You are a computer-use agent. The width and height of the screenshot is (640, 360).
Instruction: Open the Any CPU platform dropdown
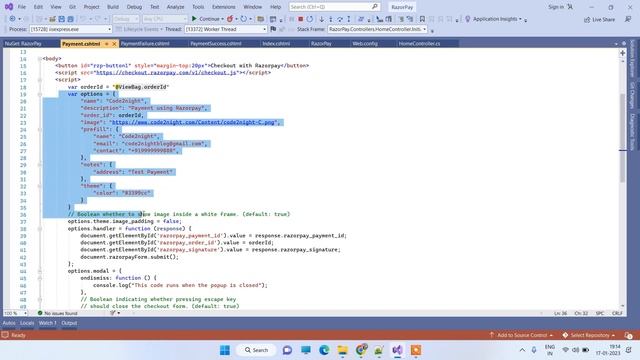click(x=164, y=19)
